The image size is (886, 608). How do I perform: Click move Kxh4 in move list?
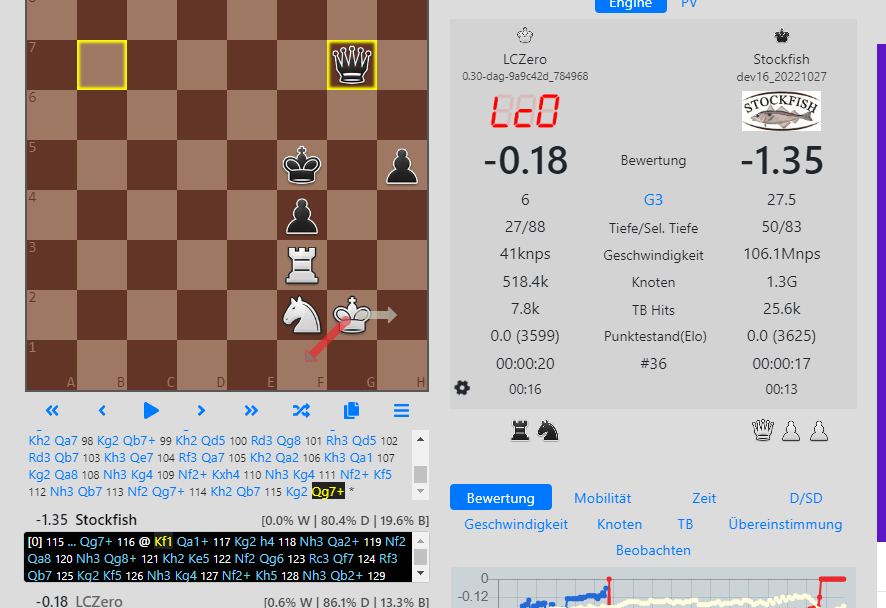click(226, 475)
